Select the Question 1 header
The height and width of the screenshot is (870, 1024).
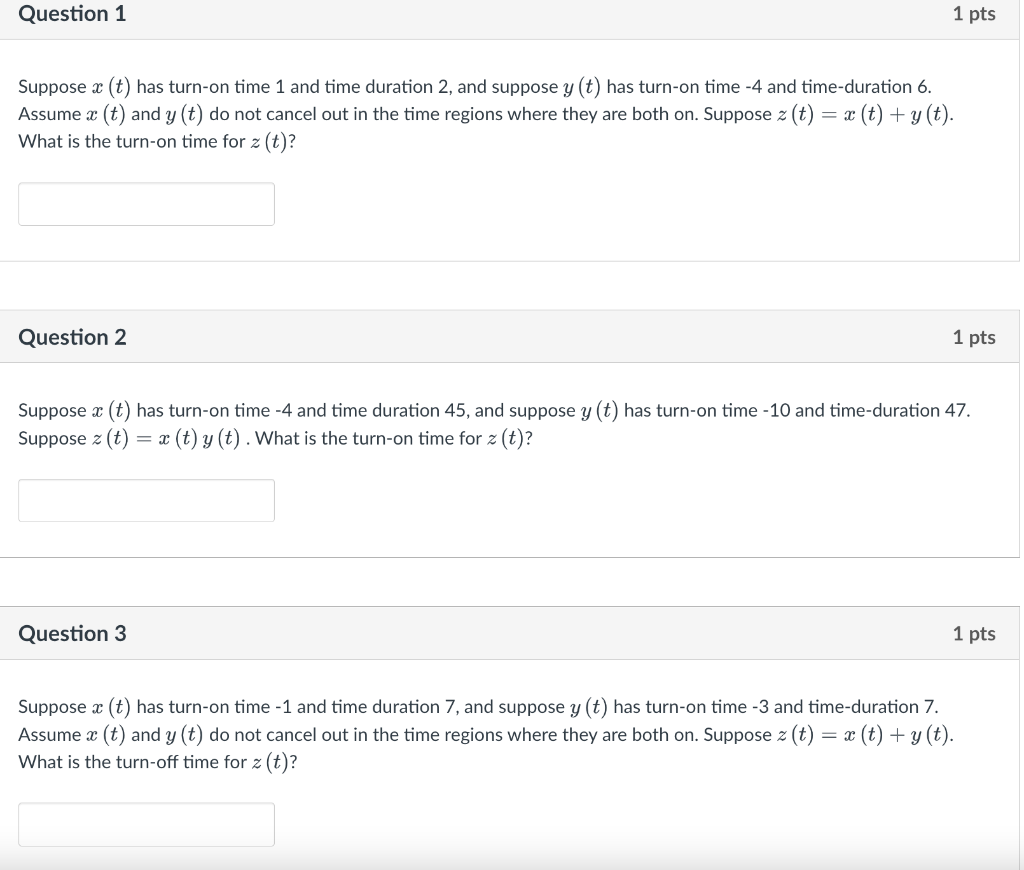pyautogui.click(x=71, y=14)
